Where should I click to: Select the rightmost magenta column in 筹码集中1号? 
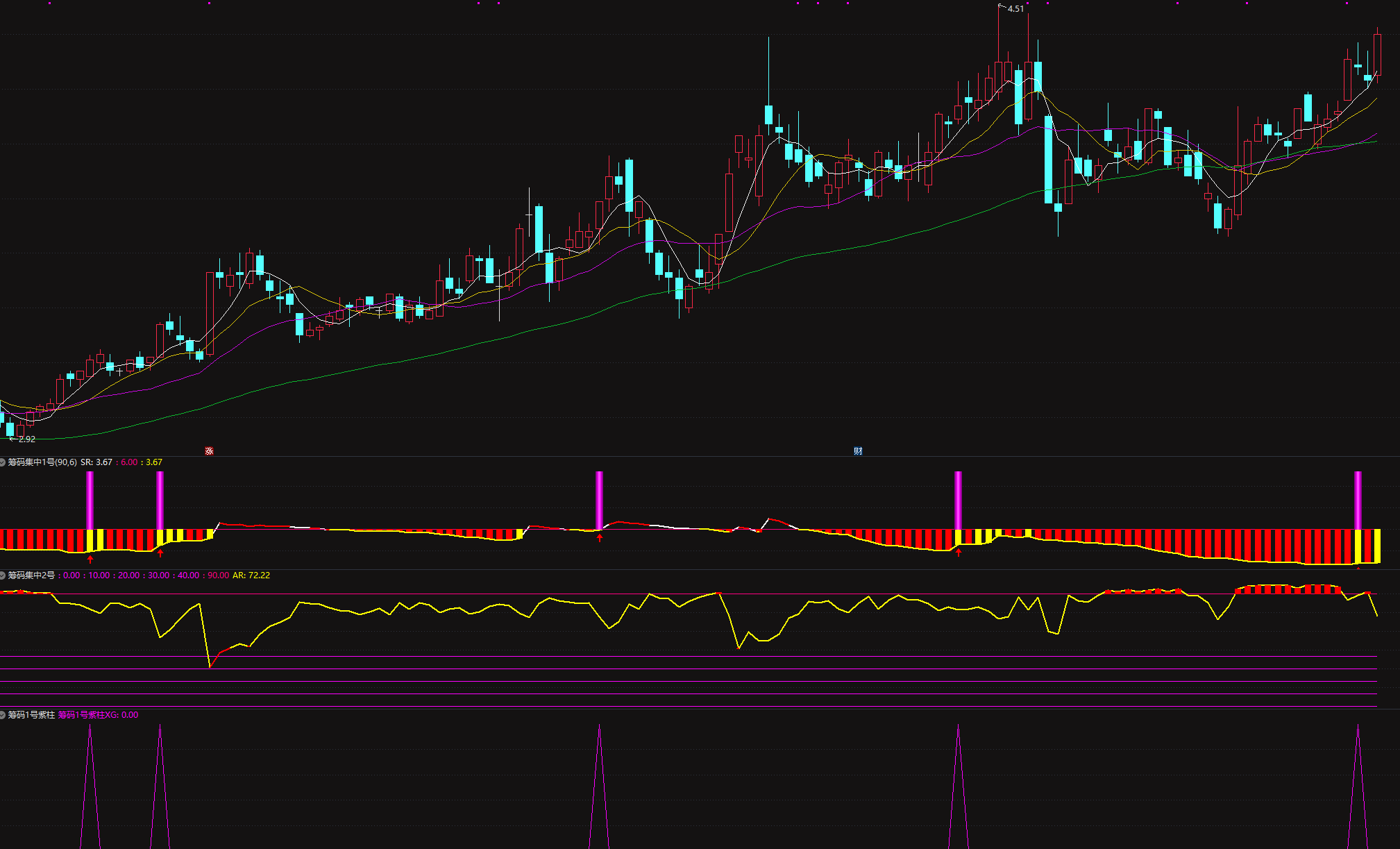1358,500
